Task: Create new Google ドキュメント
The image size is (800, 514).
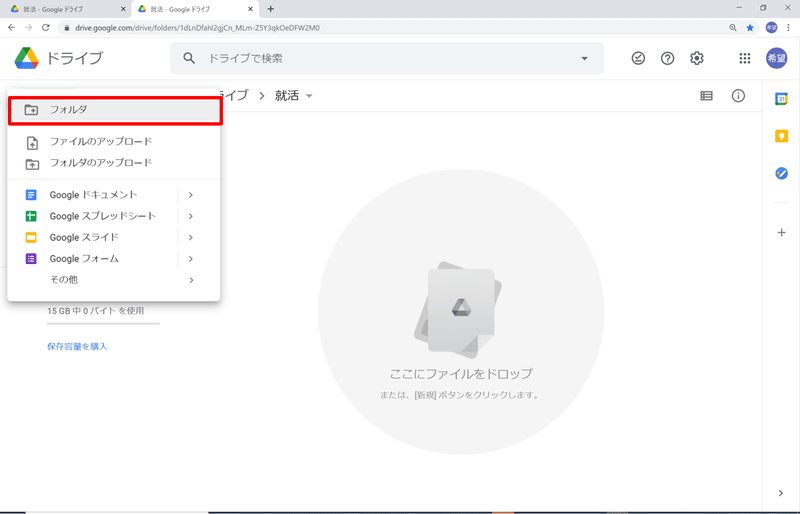Action: (x=93, y=195)
